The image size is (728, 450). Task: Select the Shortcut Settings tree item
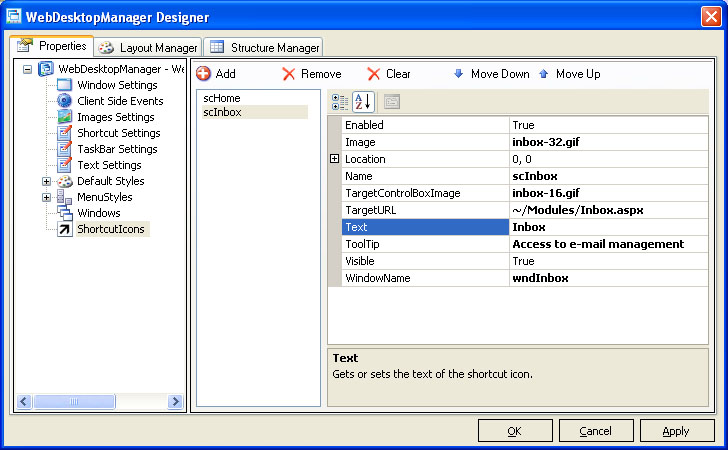coord(118,133)
